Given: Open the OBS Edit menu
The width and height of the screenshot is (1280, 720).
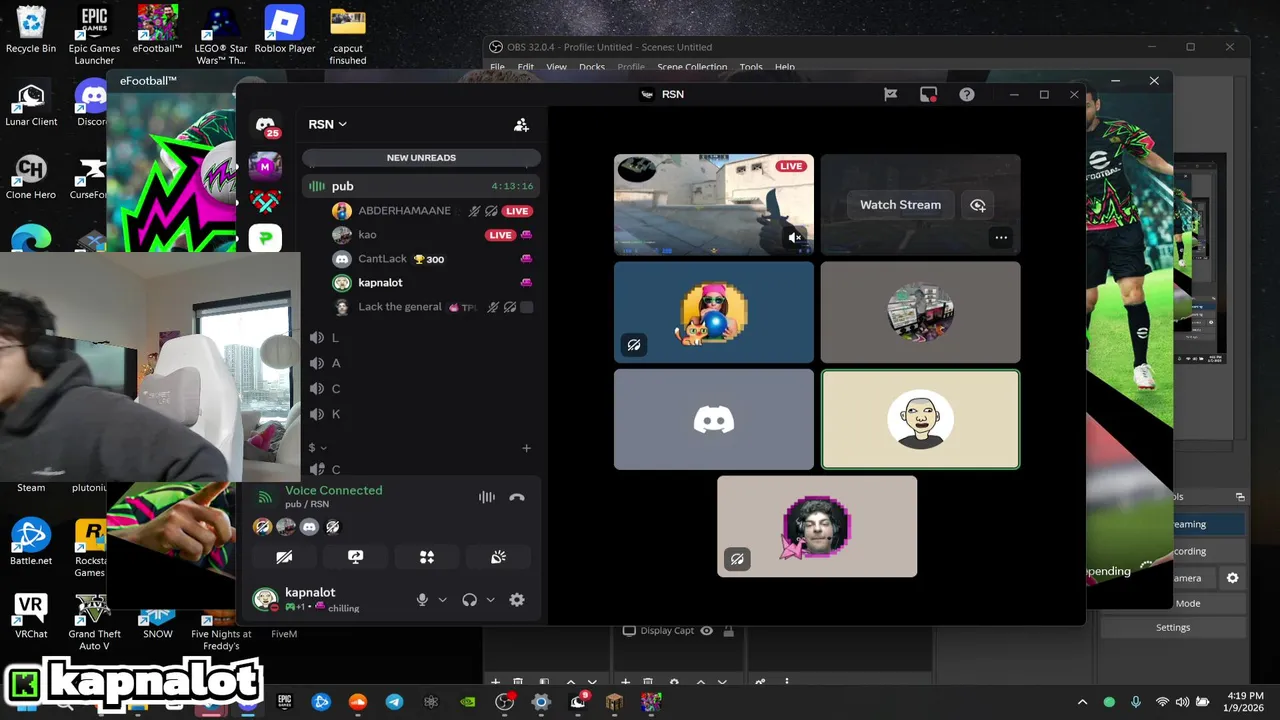Looking at the screenshot, I should pyautogui.click(x=525, y=67).
